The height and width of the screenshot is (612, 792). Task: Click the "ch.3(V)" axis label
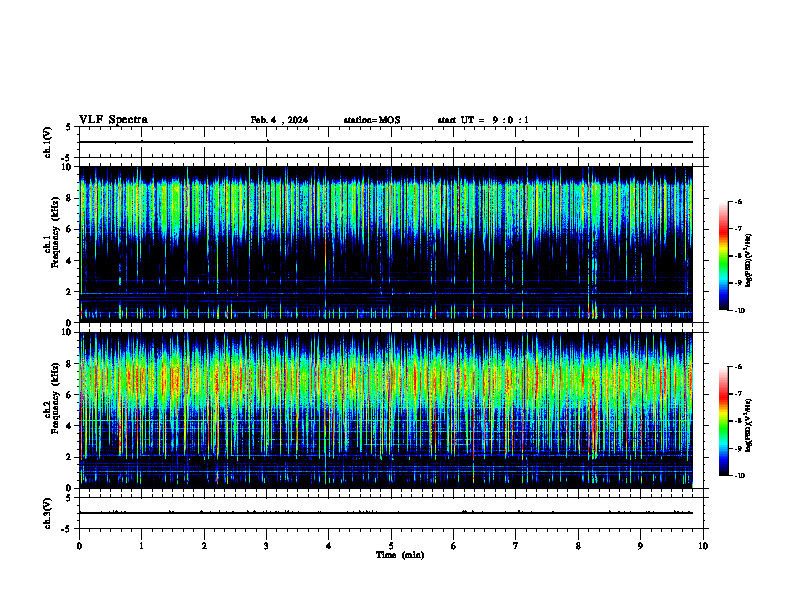pyautogui.click(x=48, y=513)
